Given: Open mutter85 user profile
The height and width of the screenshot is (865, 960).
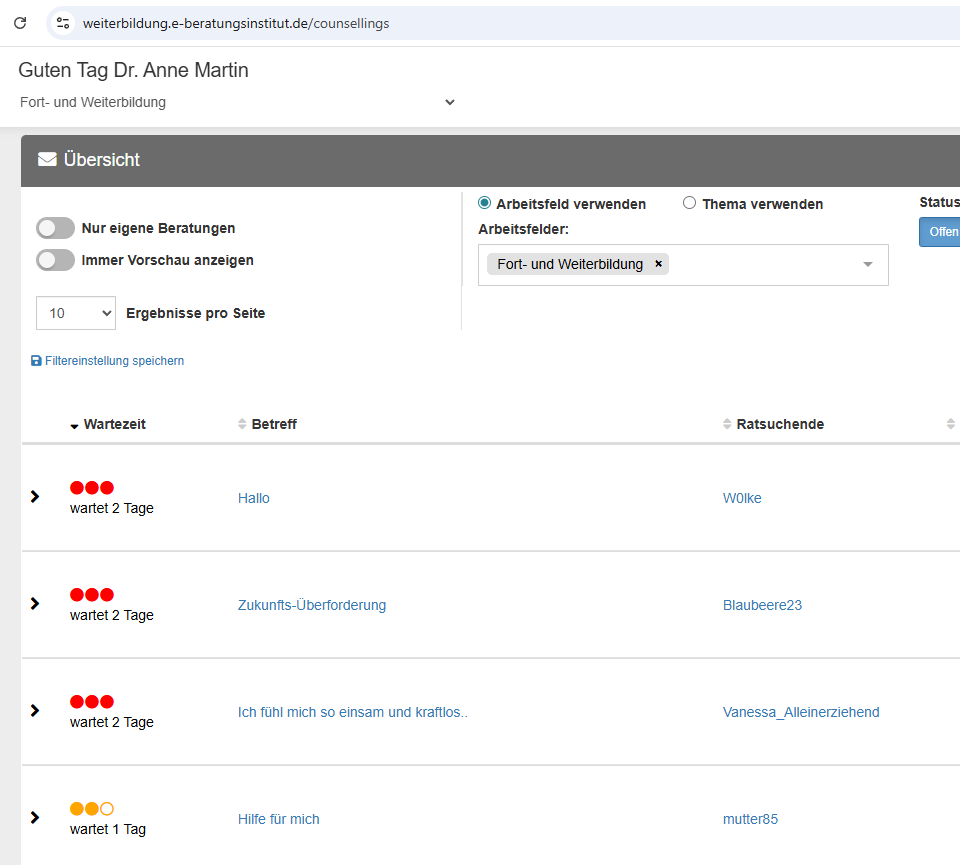Looking at the screenshot, I should click(750, 820).
